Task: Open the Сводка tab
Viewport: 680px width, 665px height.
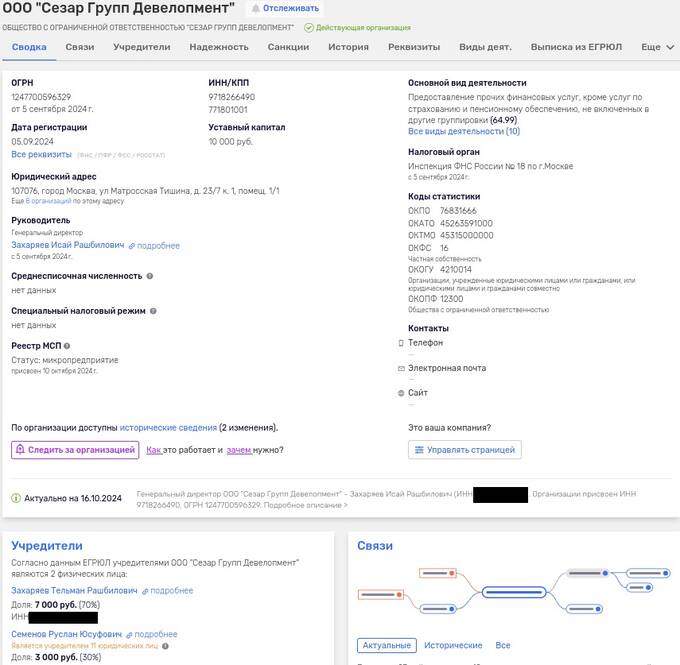Action: [29, 47]
